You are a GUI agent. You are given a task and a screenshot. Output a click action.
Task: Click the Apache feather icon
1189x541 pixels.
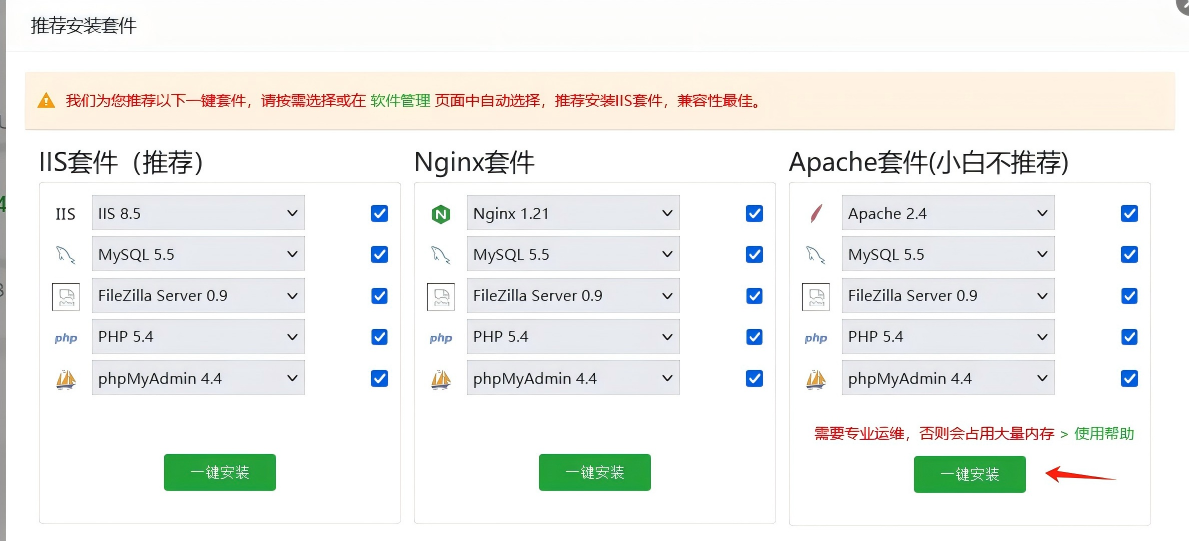(816, 214)
